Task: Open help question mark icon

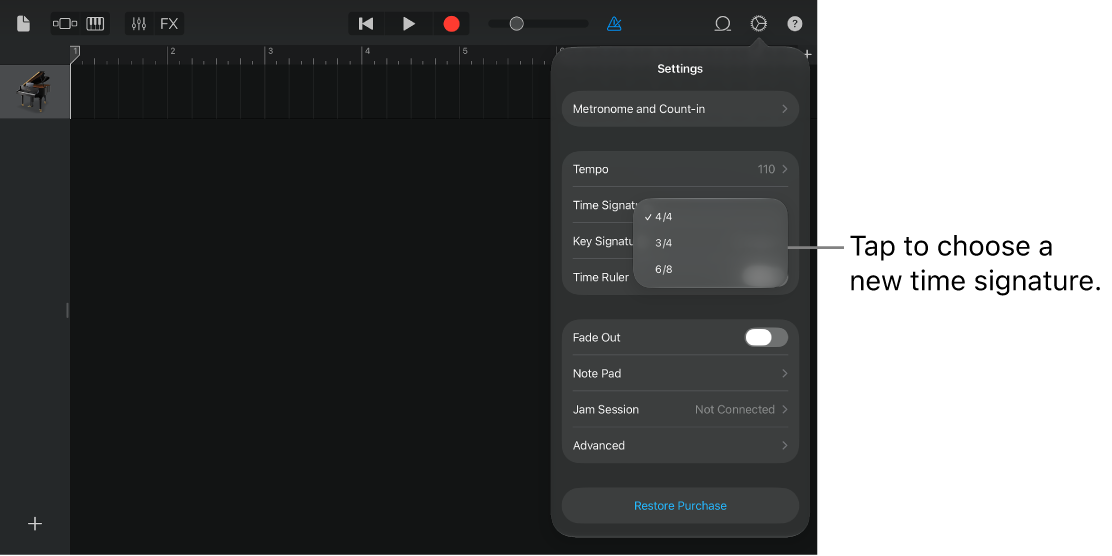Action: (x=795, y=23)
